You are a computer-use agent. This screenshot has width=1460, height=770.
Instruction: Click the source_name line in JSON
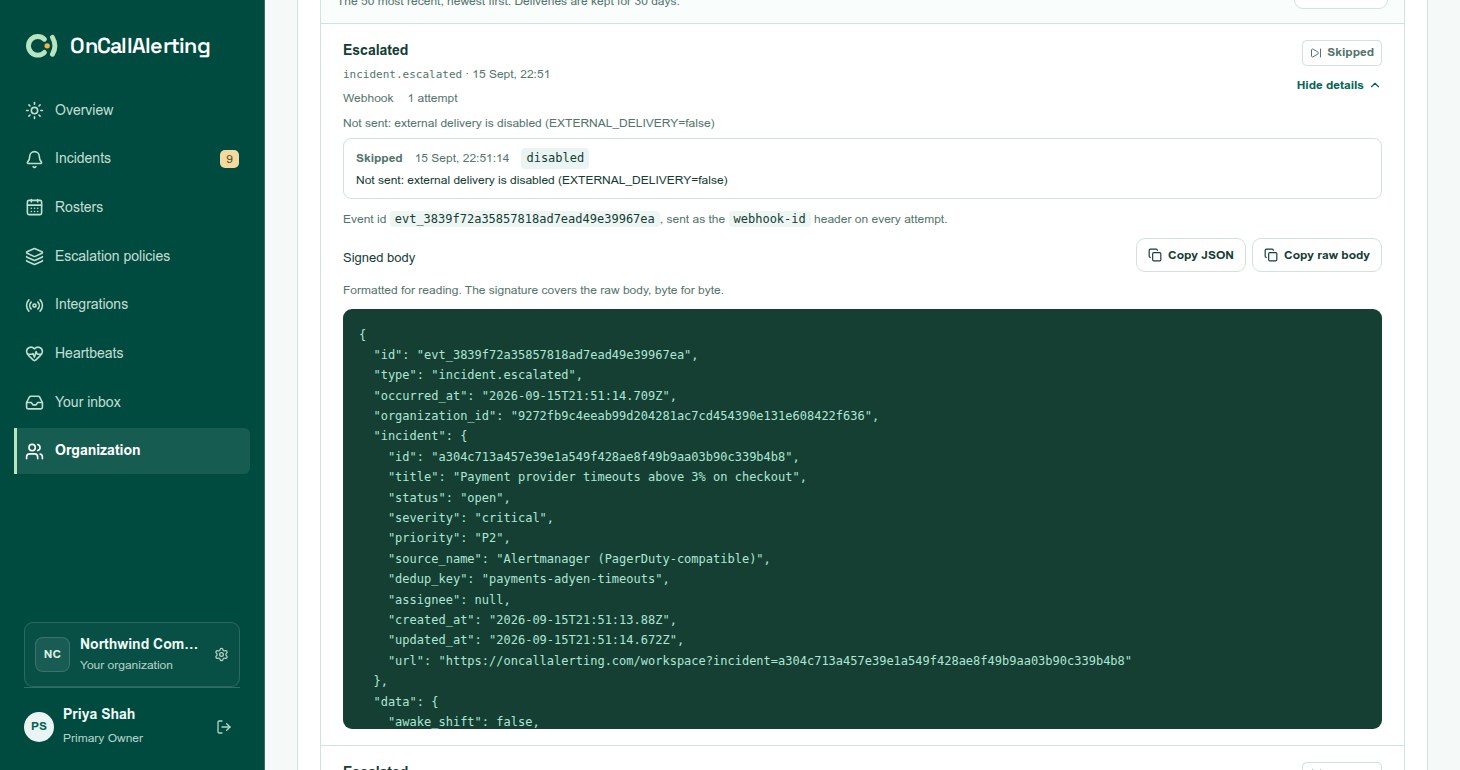pyautogui.click(x=579, y=558)
